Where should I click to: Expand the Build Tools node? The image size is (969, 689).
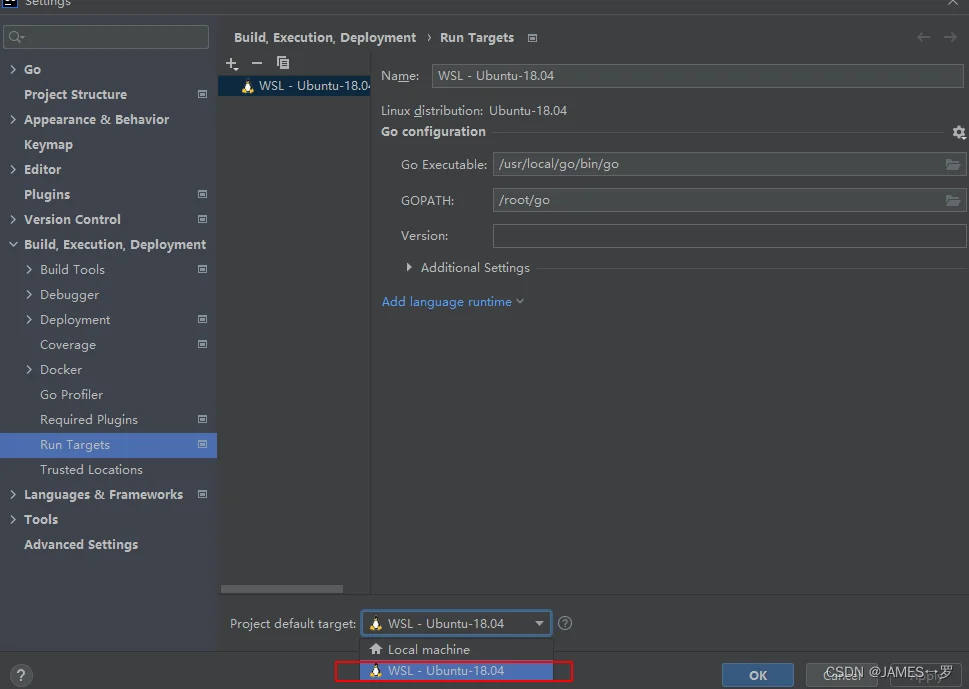pyautogui.click(x=29, y=269)
